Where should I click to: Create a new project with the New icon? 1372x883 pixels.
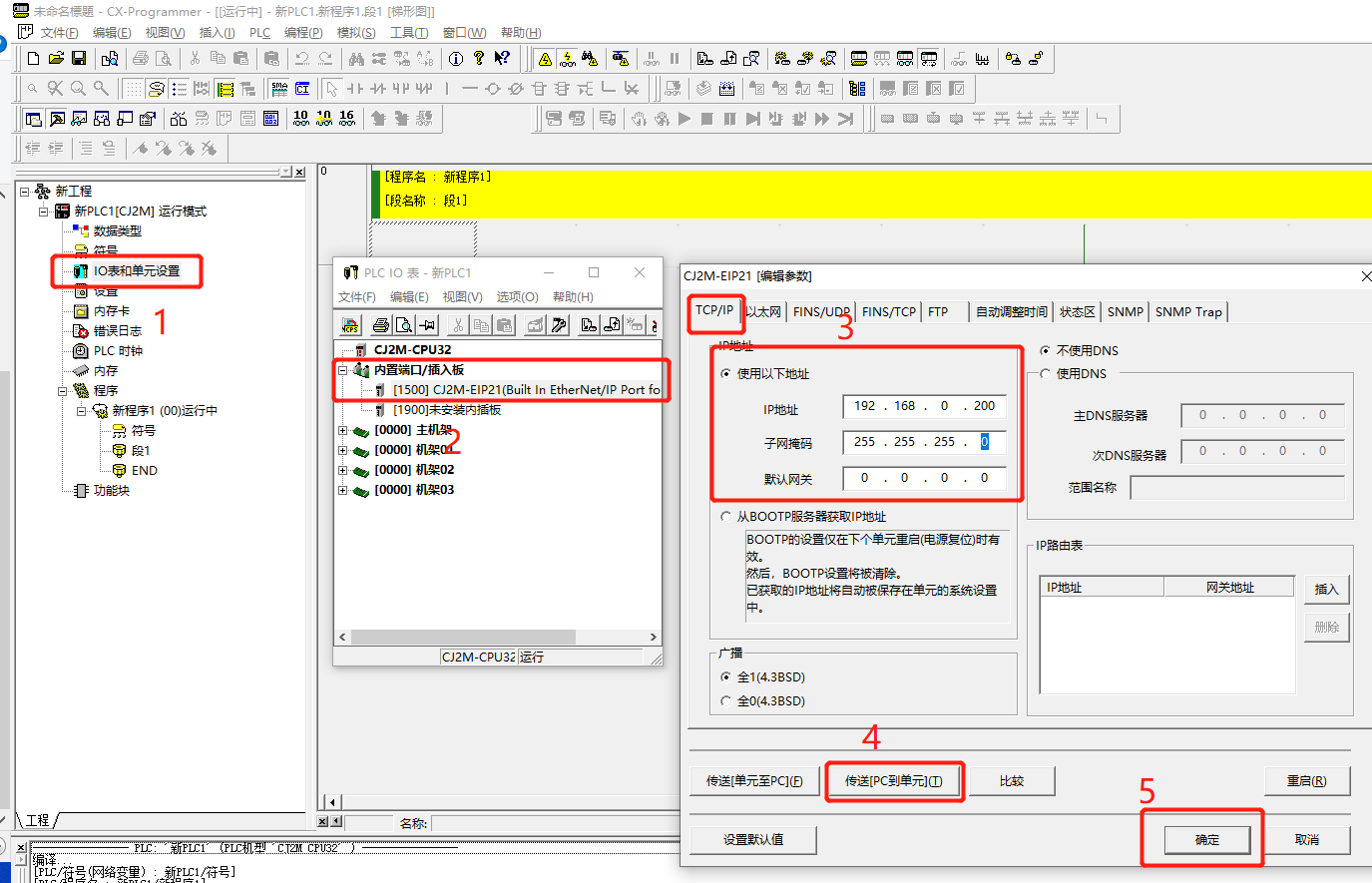point(33,59)
